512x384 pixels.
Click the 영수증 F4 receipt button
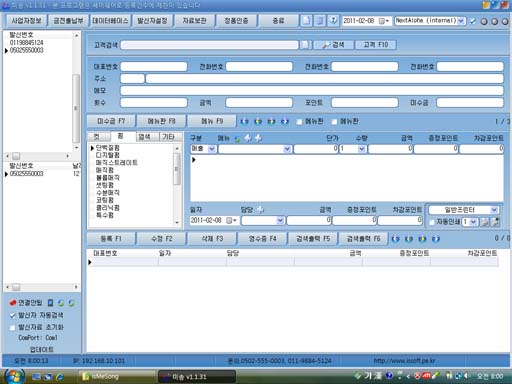tap(263, 239)
